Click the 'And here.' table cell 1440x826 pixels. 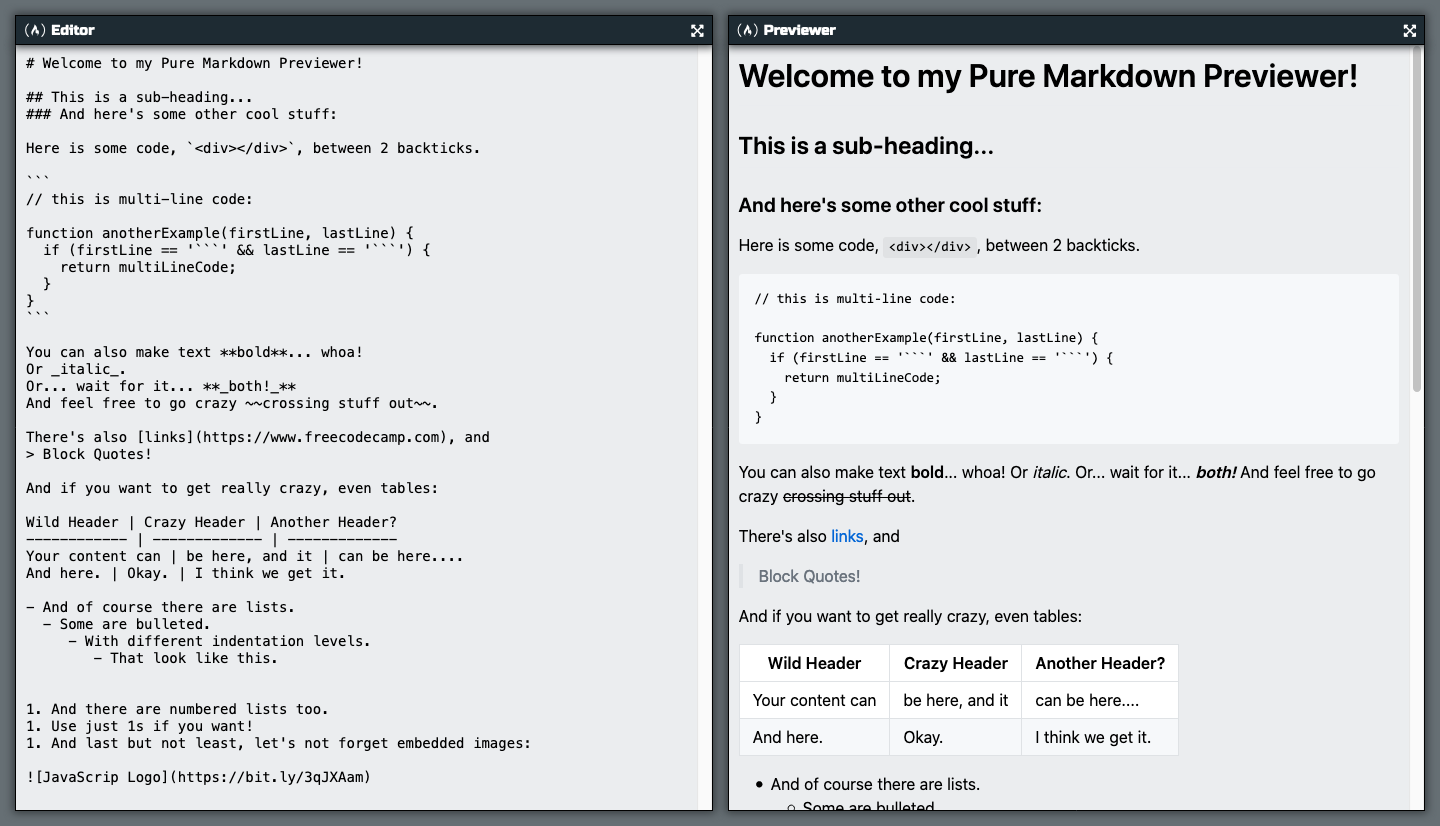tap(814, 737)
